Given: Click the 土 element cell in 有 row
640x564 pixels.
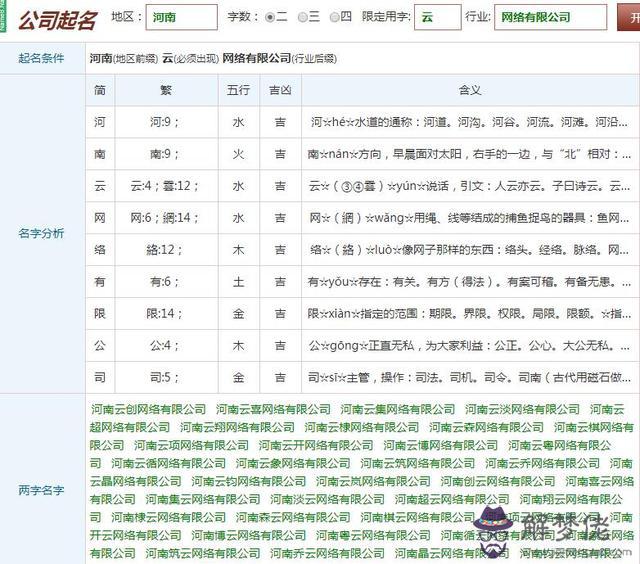Looking at the screenshot, I should pyautogui.click(x=238, y=282).
